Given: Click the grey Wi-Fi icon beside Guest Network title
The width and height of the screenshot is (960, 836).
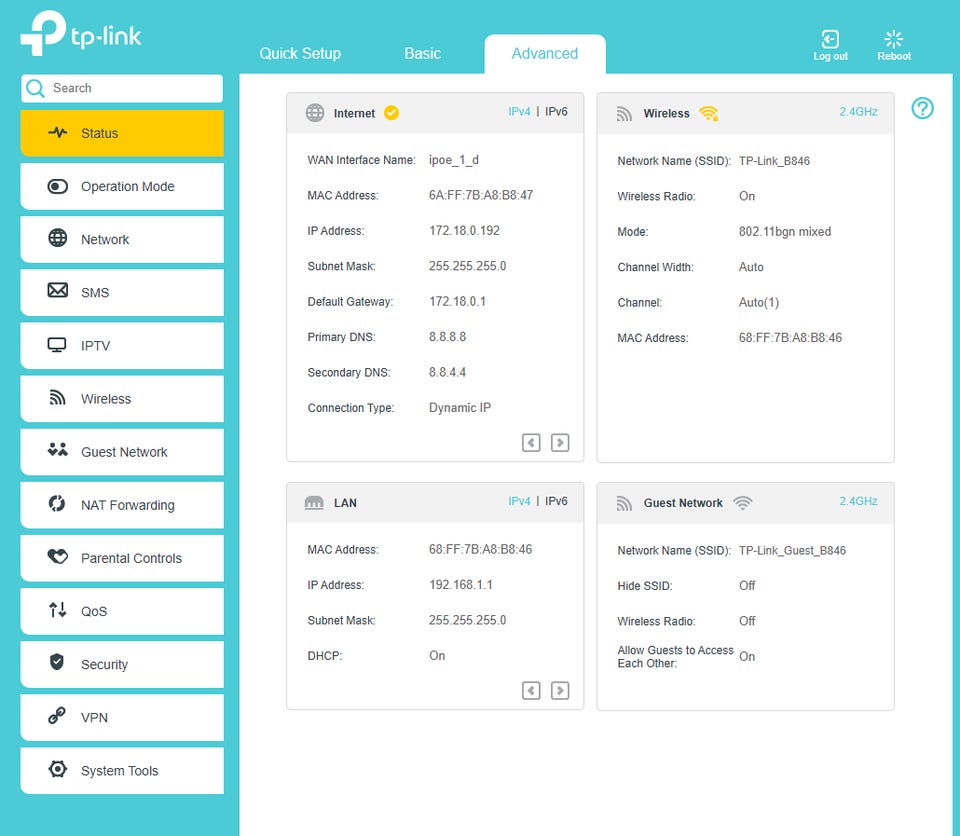Looking at the screenshot, I should click(742, 503).
